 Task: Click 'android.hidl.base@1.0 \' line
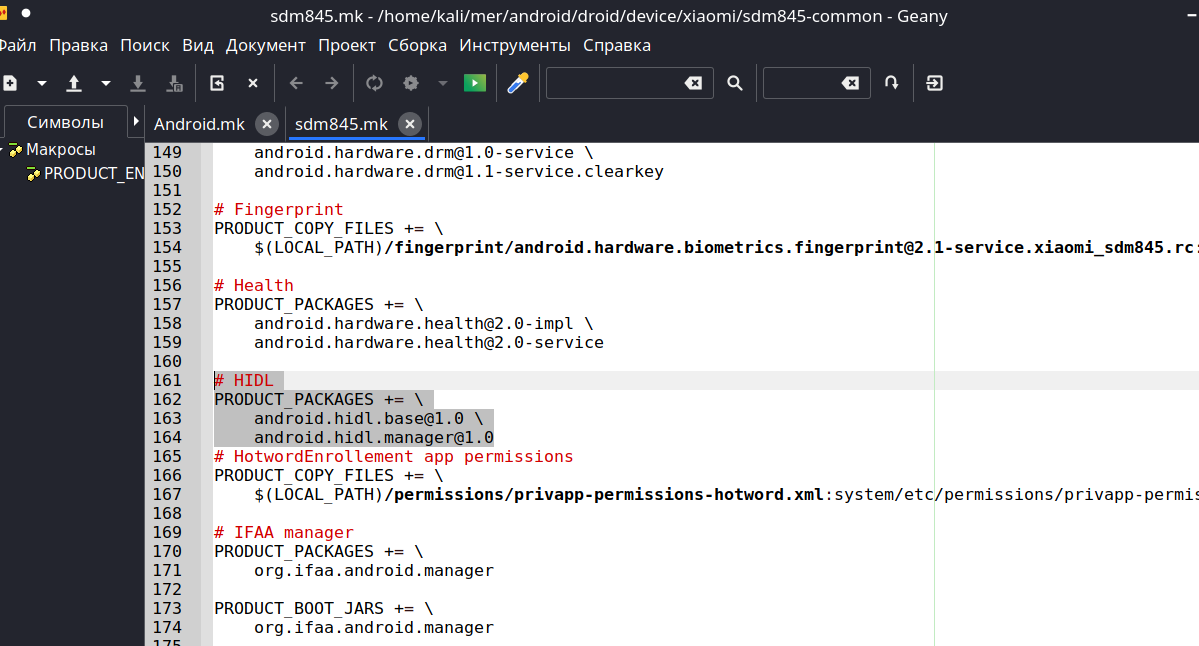(369, 418)
